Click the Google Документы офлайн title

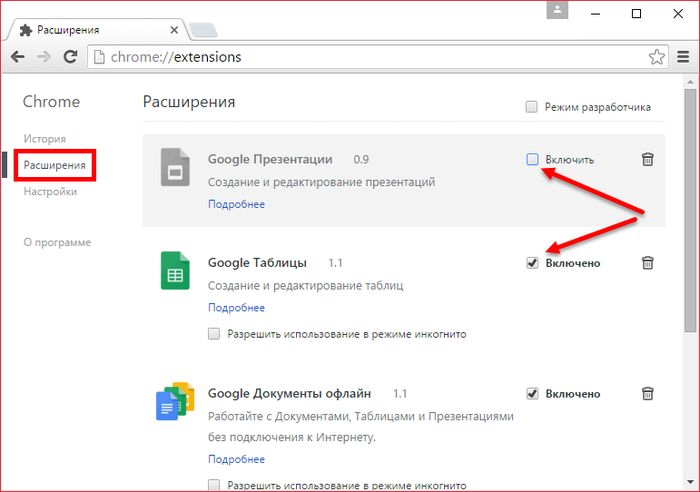click(x=289, y=393)
